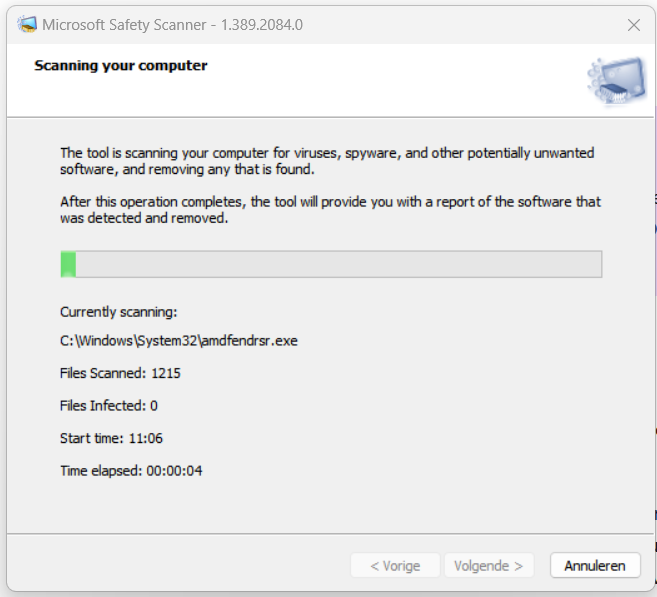Click the 'Start time: 11:06' text

[112, 438]
